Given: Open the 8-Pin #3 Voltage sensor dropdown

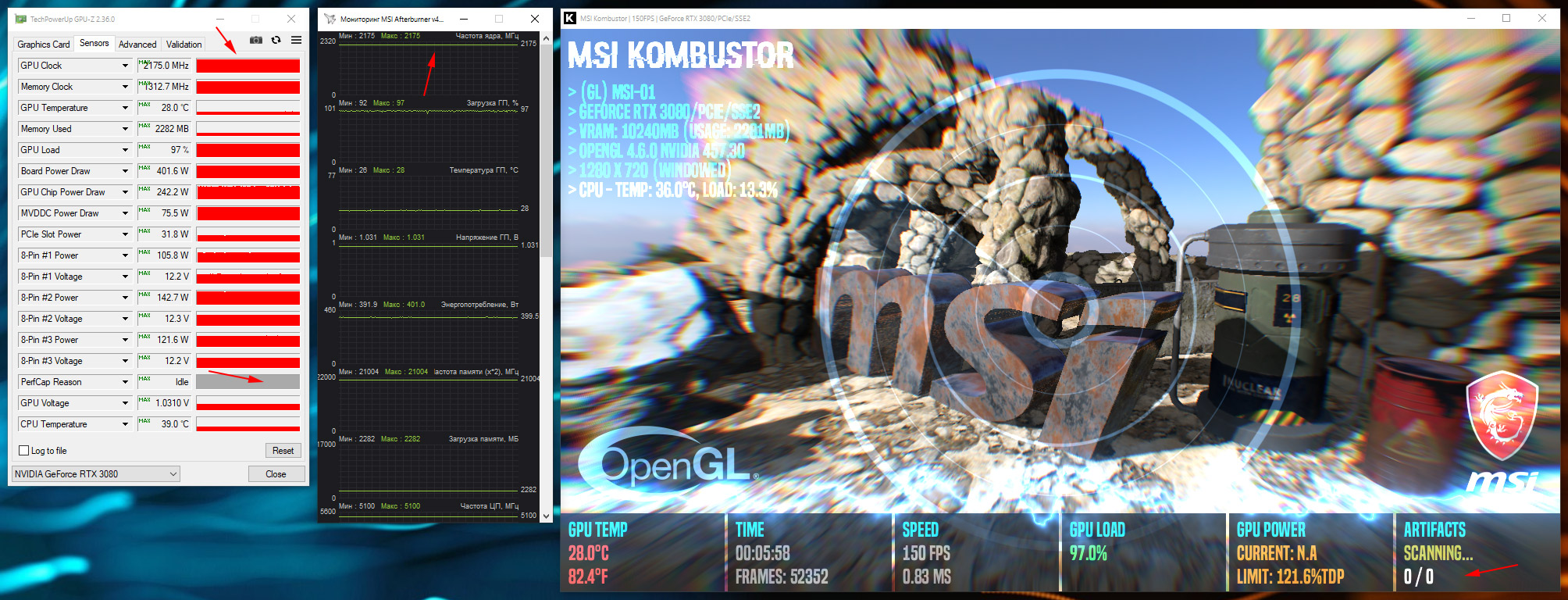Looking at the screenshot, I should [125, 361].
